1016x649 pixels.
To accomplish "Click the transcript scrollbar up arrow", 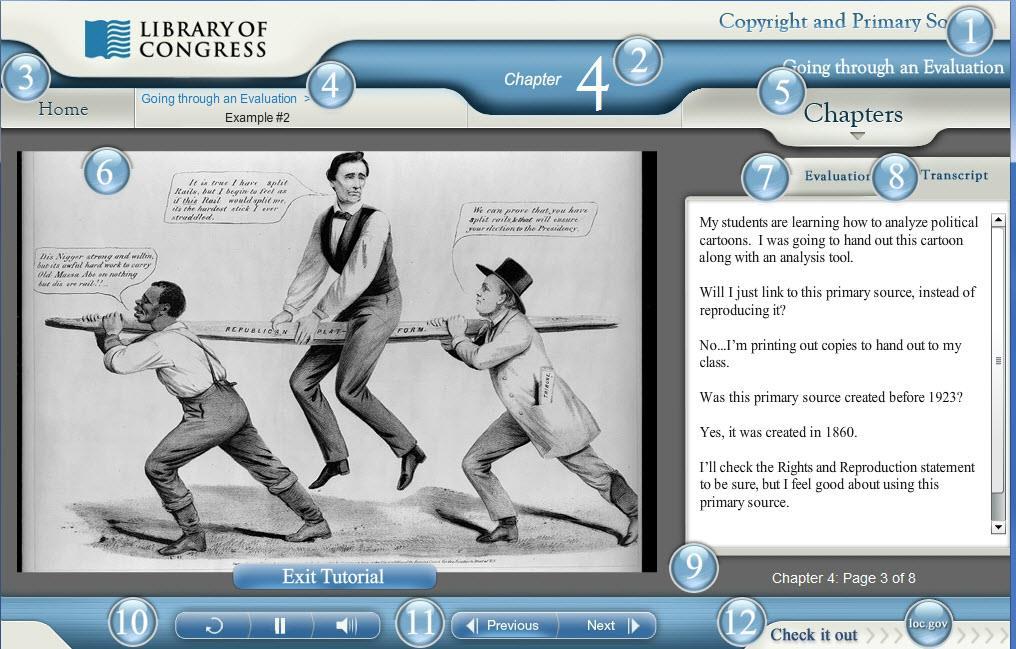I will (x=998, y=220).
